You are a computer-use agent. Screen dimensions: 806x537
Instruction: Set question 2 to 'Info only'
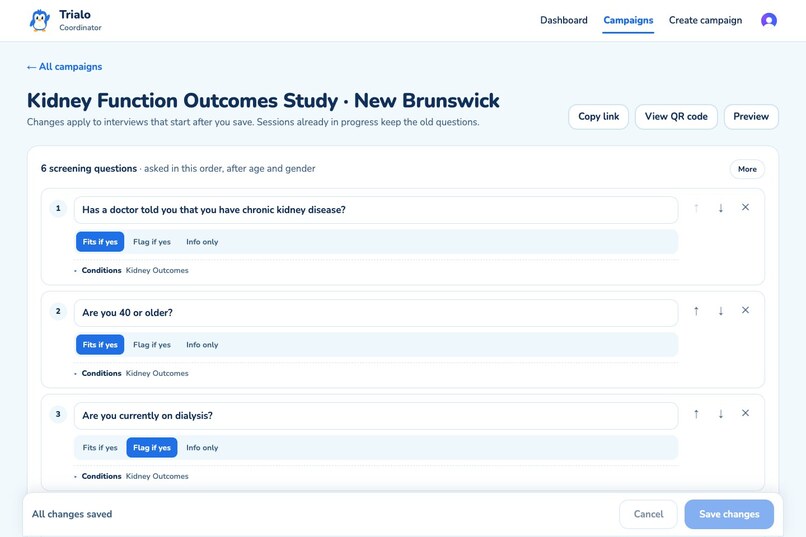(202, 345)
